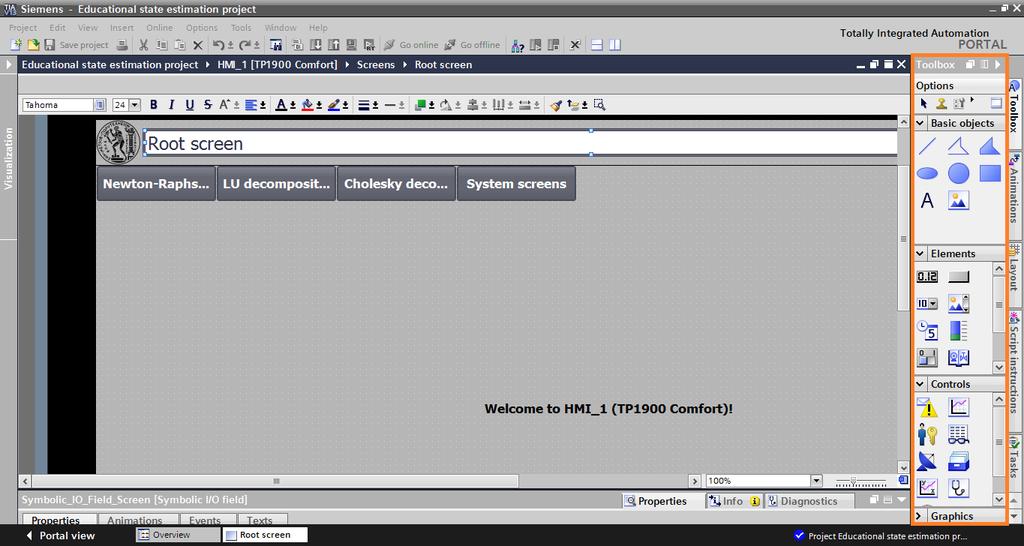Screen dimensions: 1024x546
Task: Select the Alarm view control
Action: pos(927,408)
